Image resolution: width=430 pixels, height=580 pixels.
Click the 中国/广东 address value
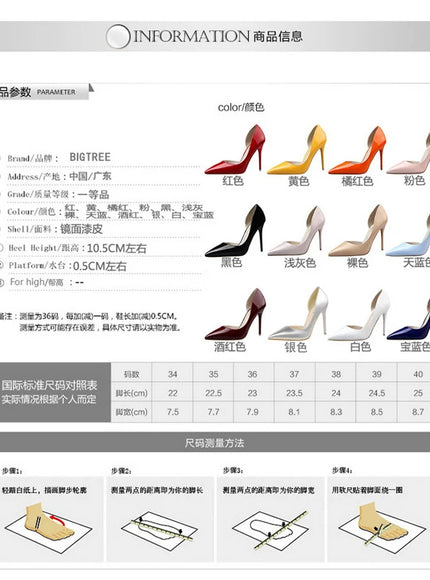pyautogui.click(x=90, y=176)
